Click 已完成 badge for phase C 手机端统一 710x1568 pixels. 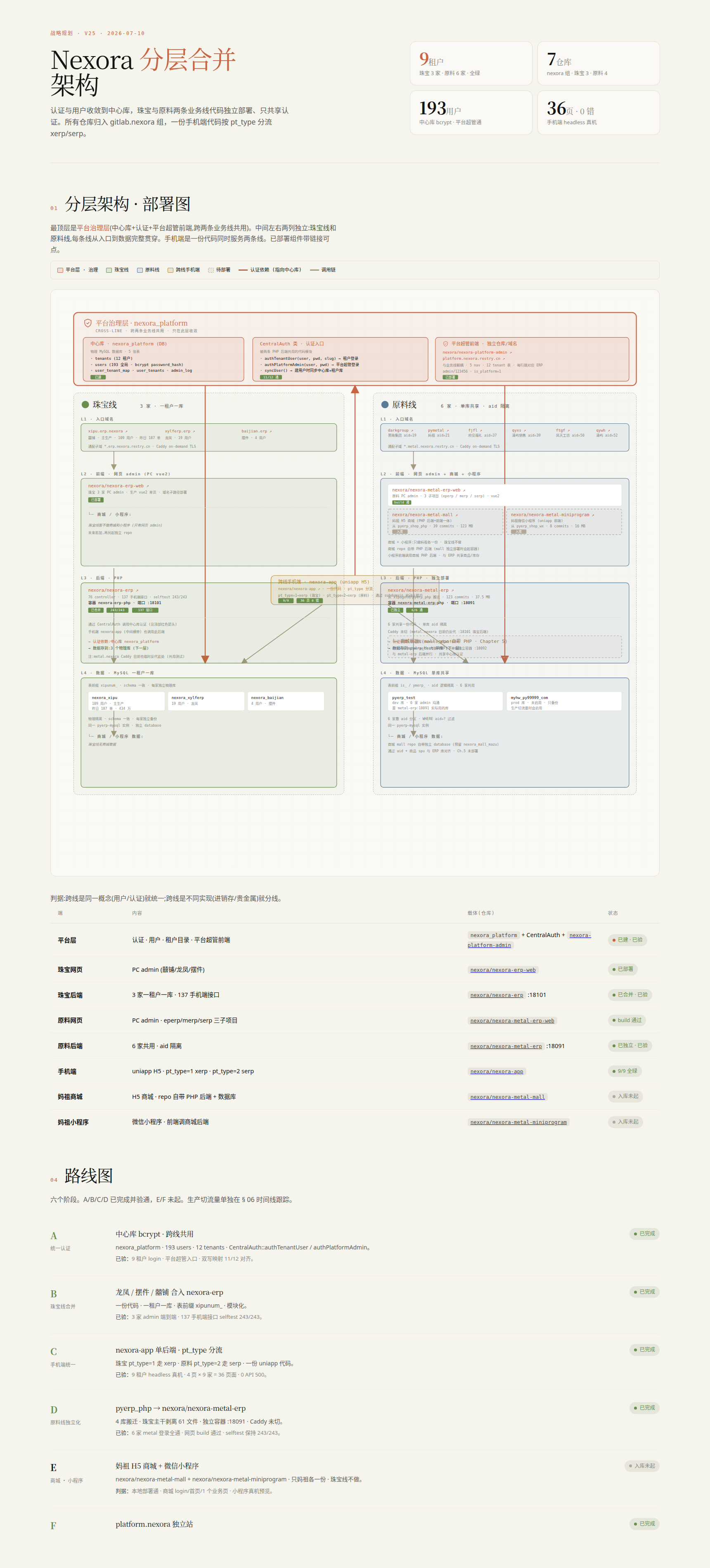pyautogui.click(x=644, y=1349)
